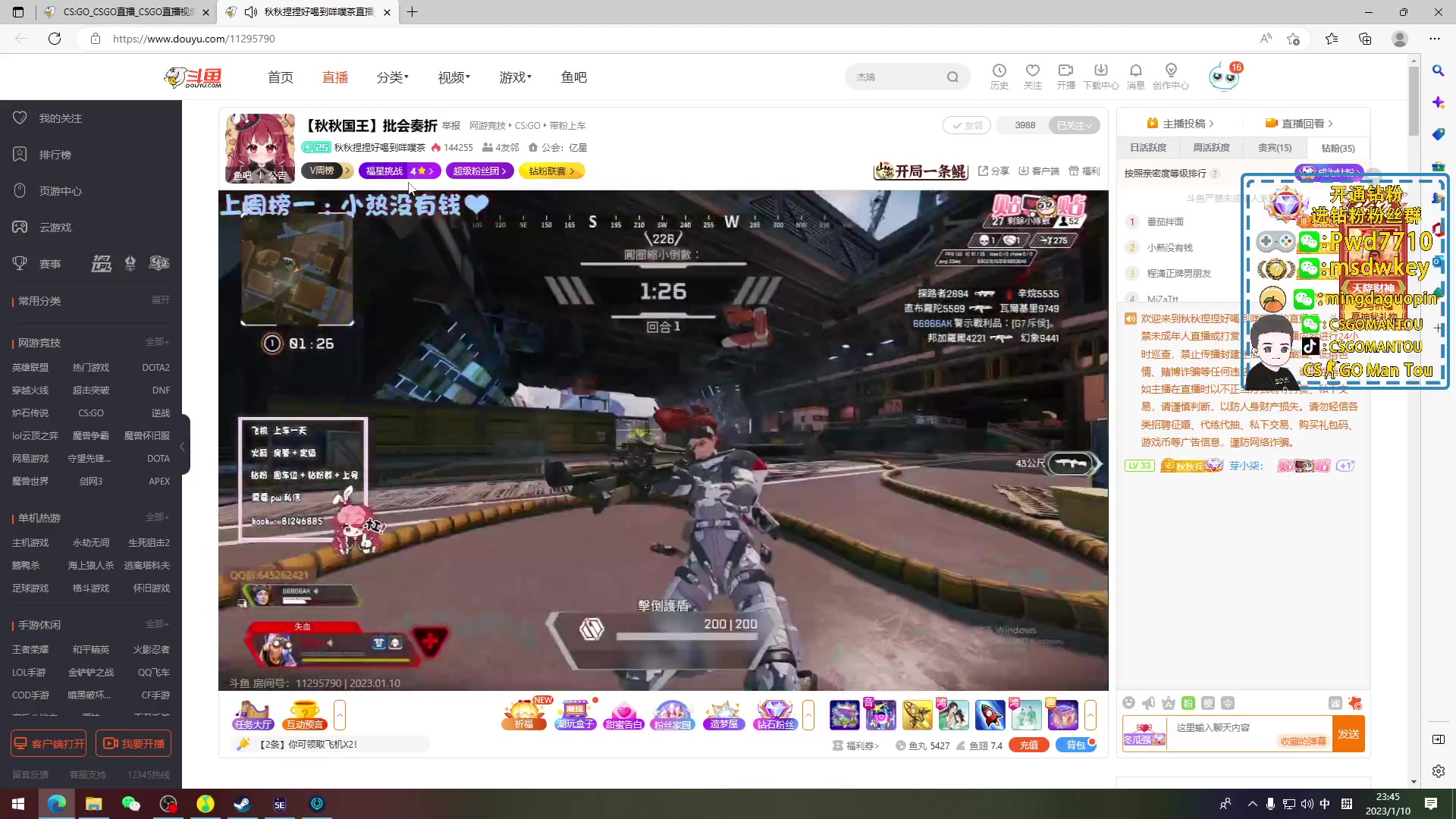Screen dimensions: 1456x819
Task: Open the 任务大厅 task hall
Action: coord(253,714)
